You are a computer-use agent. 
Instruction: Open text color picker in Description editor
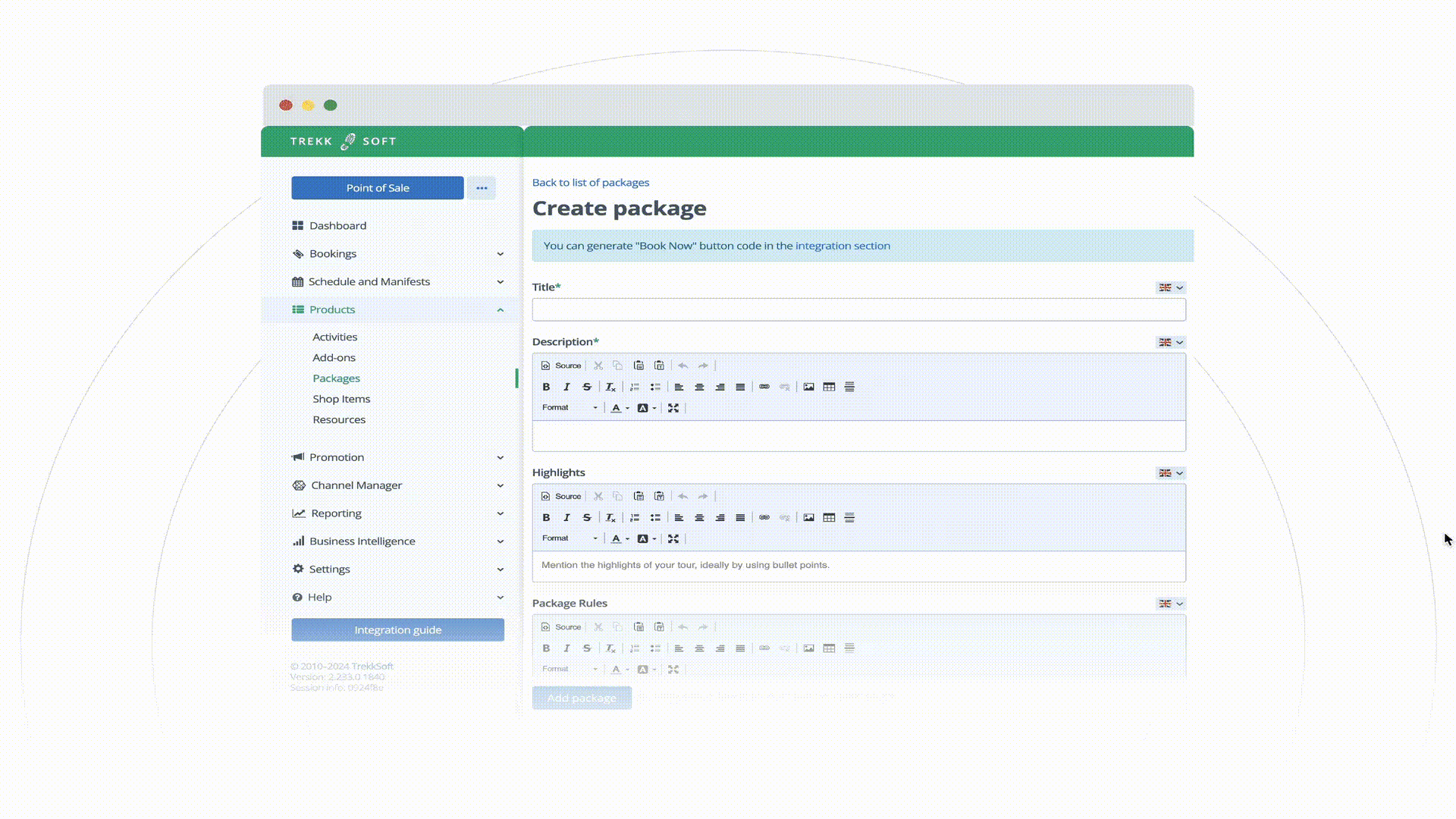tap(620, 408)
